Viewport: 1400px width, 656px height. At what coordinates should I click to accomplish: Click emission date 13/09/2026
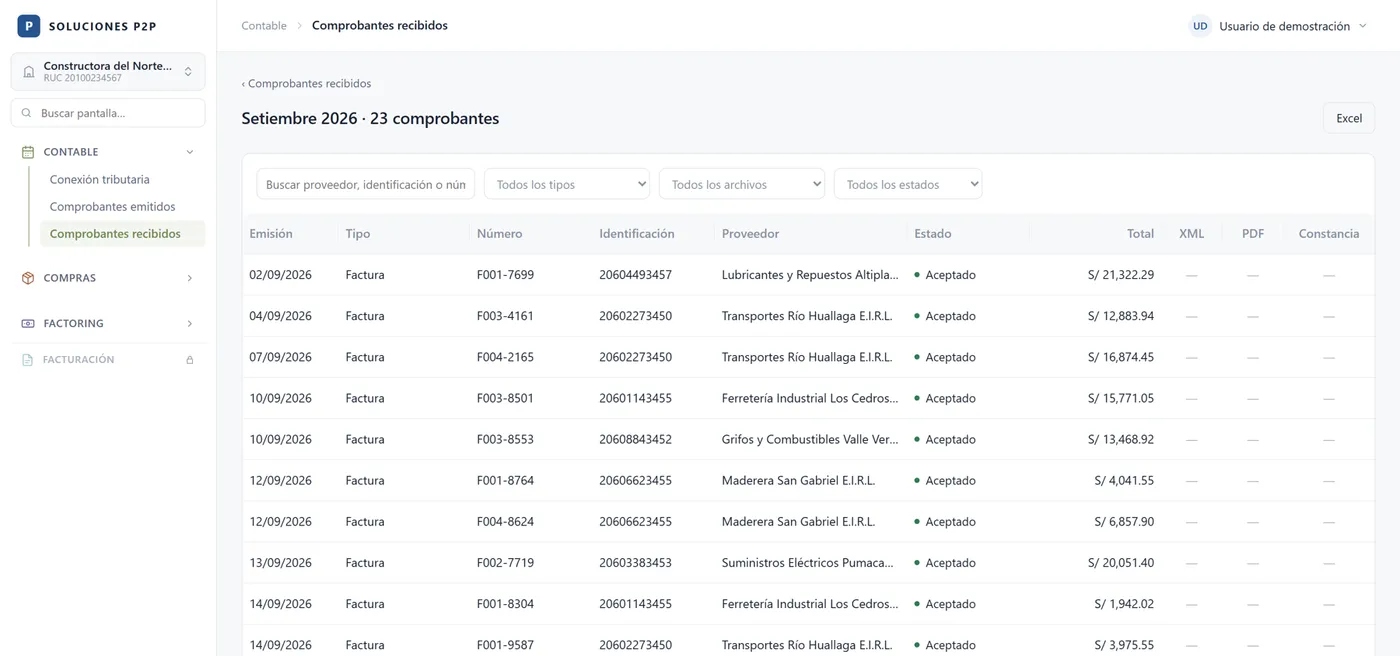(x=281, y=563)
